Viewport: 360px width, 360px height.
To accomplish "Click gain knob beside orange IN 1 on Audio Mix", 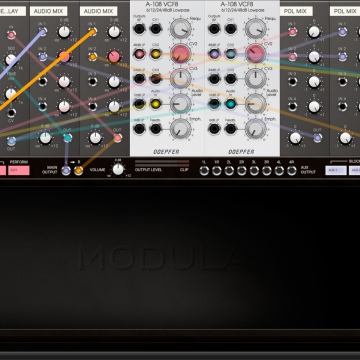I will (x=114, y=32).
